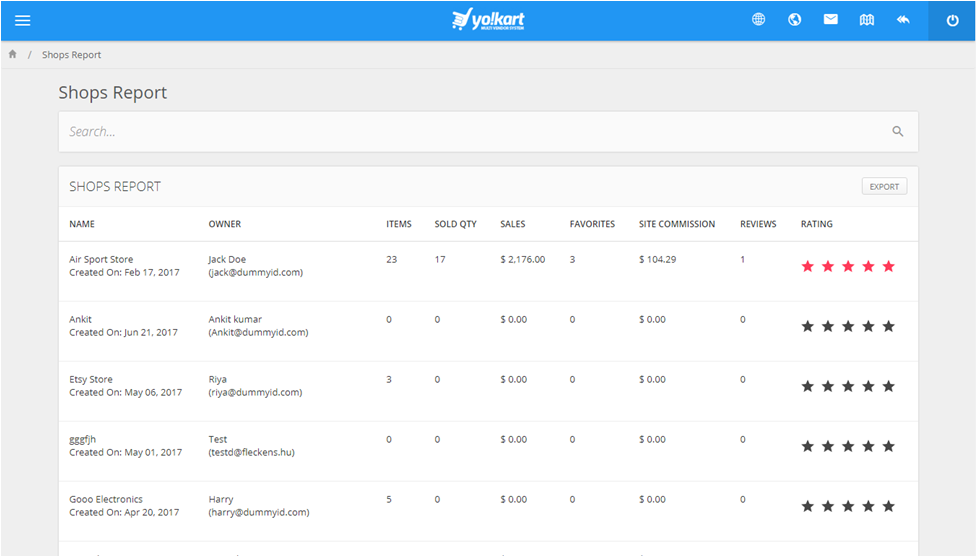Click Created On: Jun 21, 2017
Screen dimensions: 977x557
[x=123, y=332]
